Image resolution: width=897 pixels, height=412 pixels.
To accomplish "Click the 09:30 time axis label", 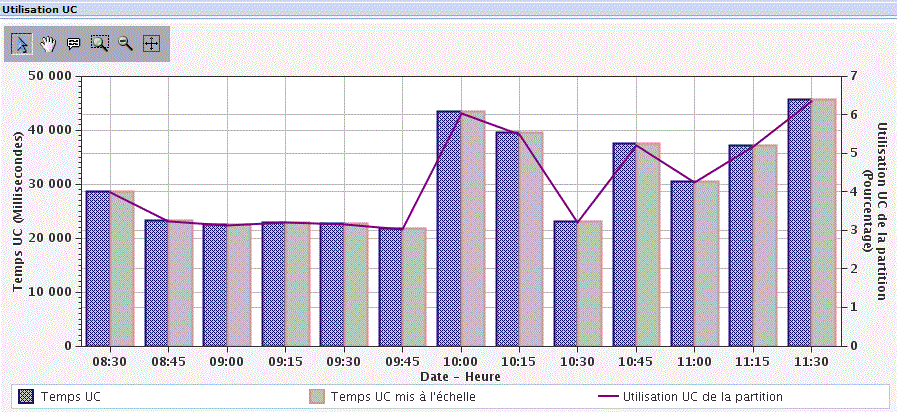I will 344,363.
